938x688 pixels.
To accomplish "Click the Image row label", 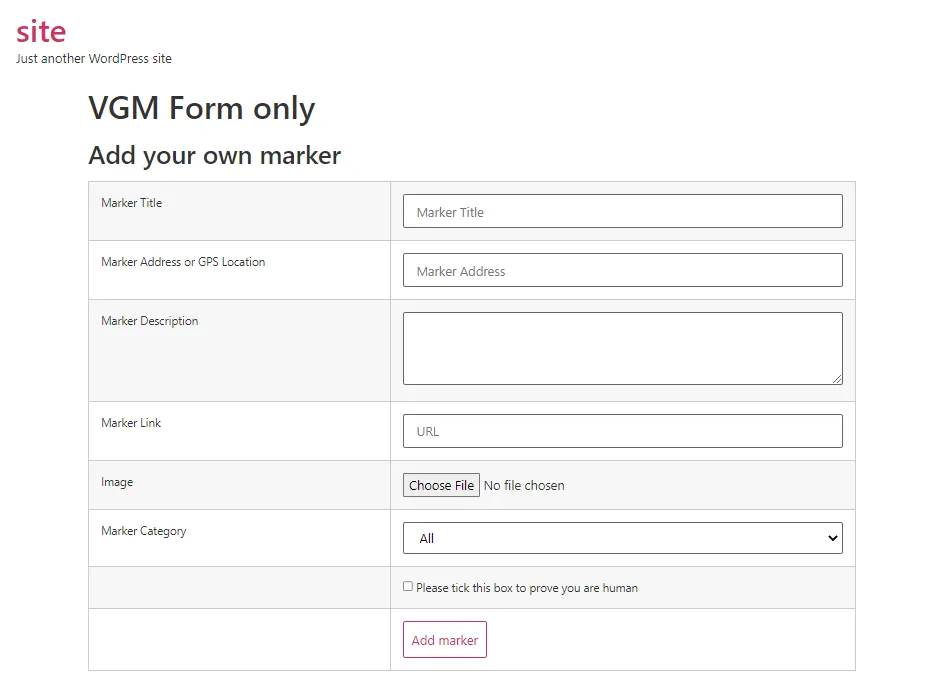I will click(x=117, y=482).
